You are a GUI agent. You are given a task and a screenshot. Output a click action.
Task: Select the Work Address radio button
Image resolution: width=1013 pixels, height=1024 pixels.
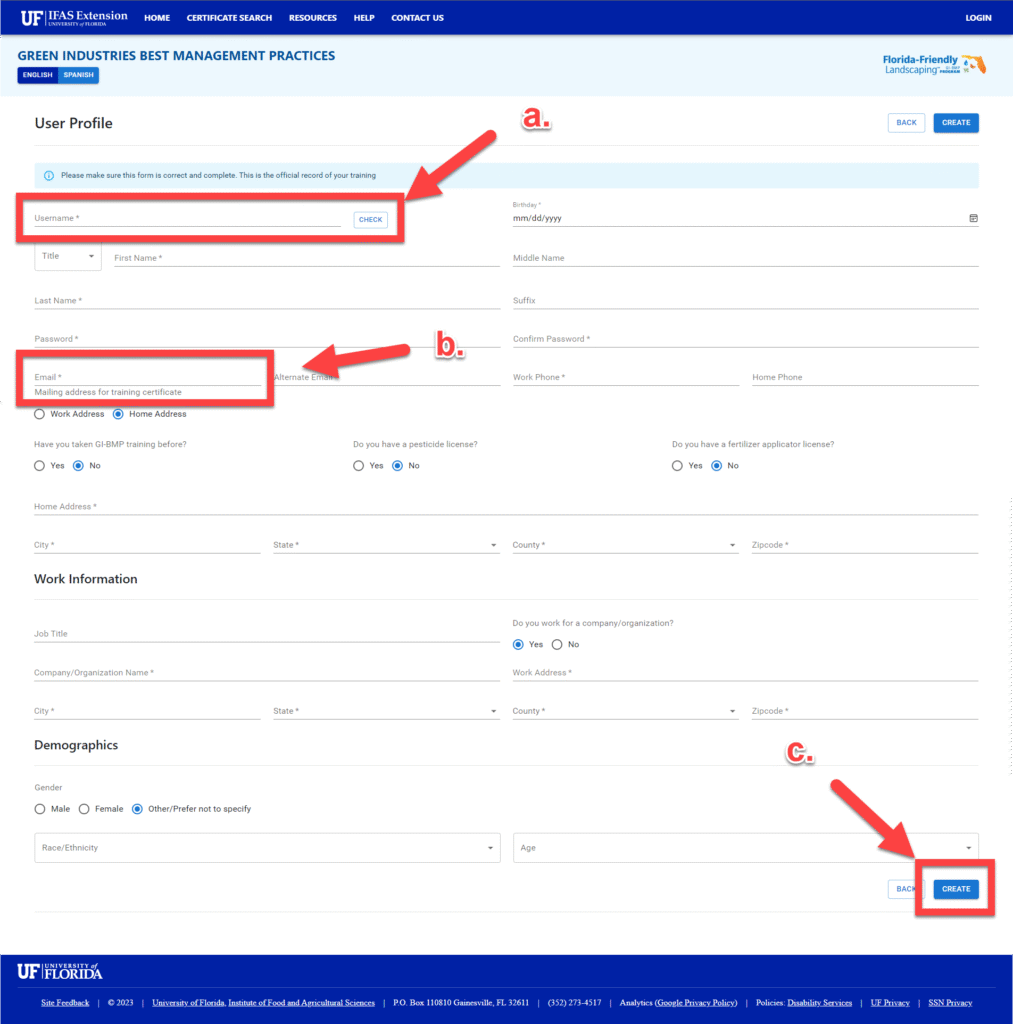(40, 414)
